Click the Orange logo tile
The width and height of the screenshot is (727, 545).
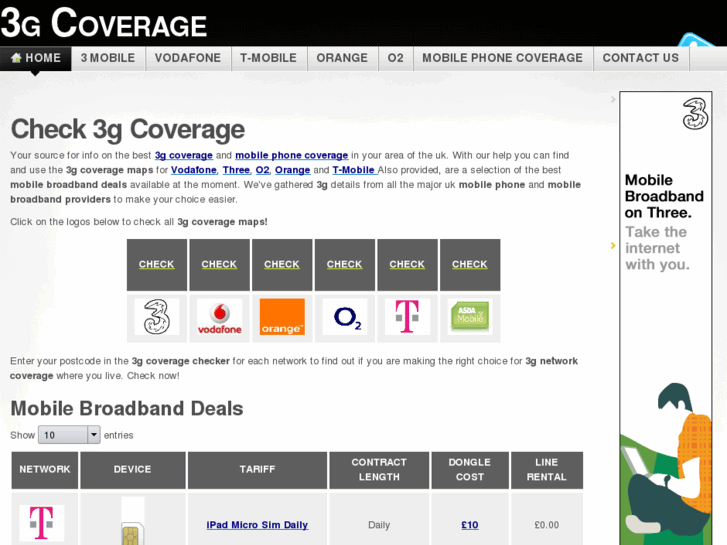pos(282,317)
